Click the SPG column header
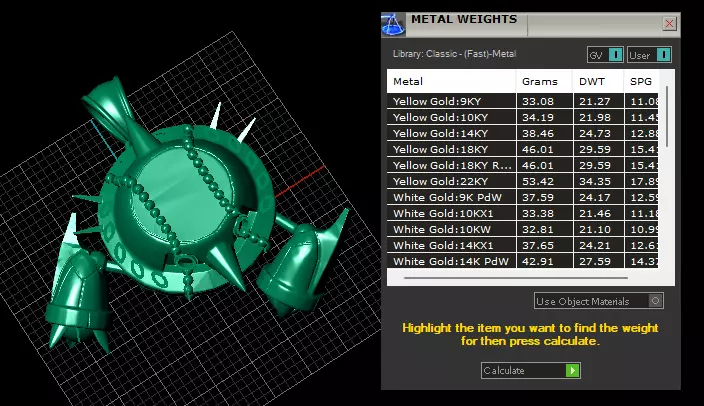This screenshot has height=406, width=704. pyautogui.click(x=641, y=81)
